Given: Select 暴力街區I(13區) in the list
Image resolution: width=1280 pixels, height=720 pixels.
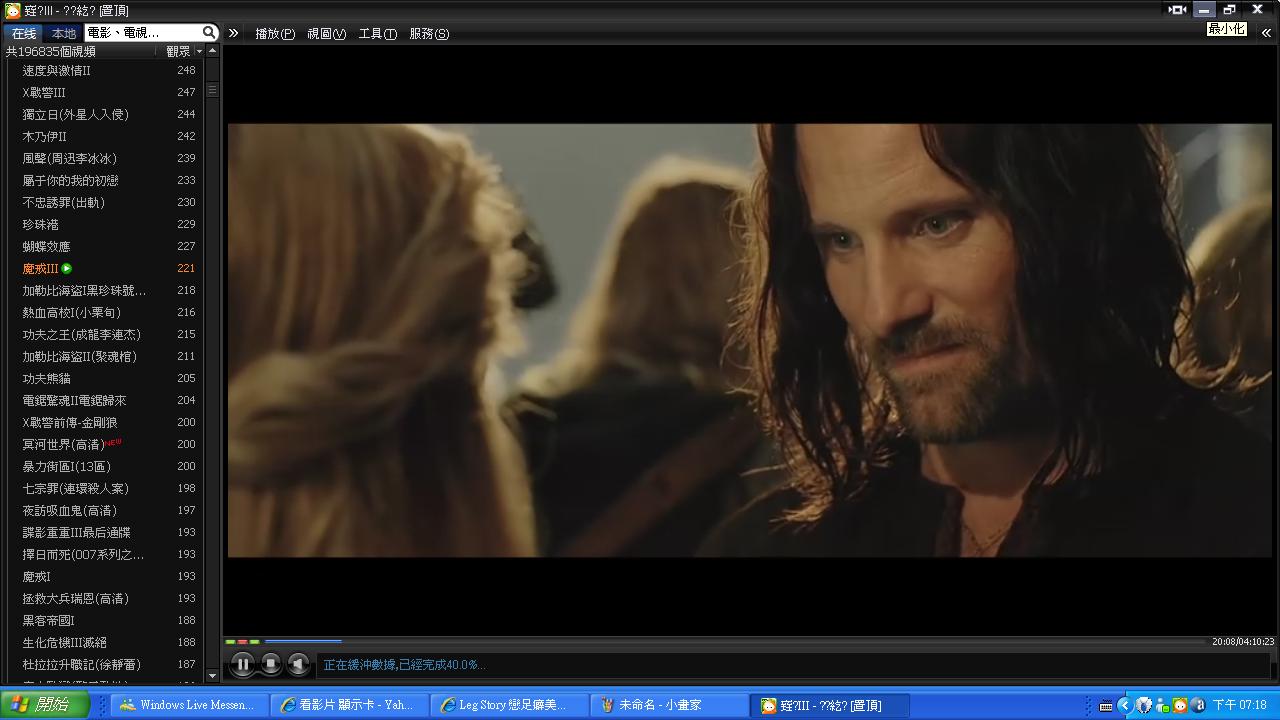Looking at the screenshot, I should click(67, 467).
